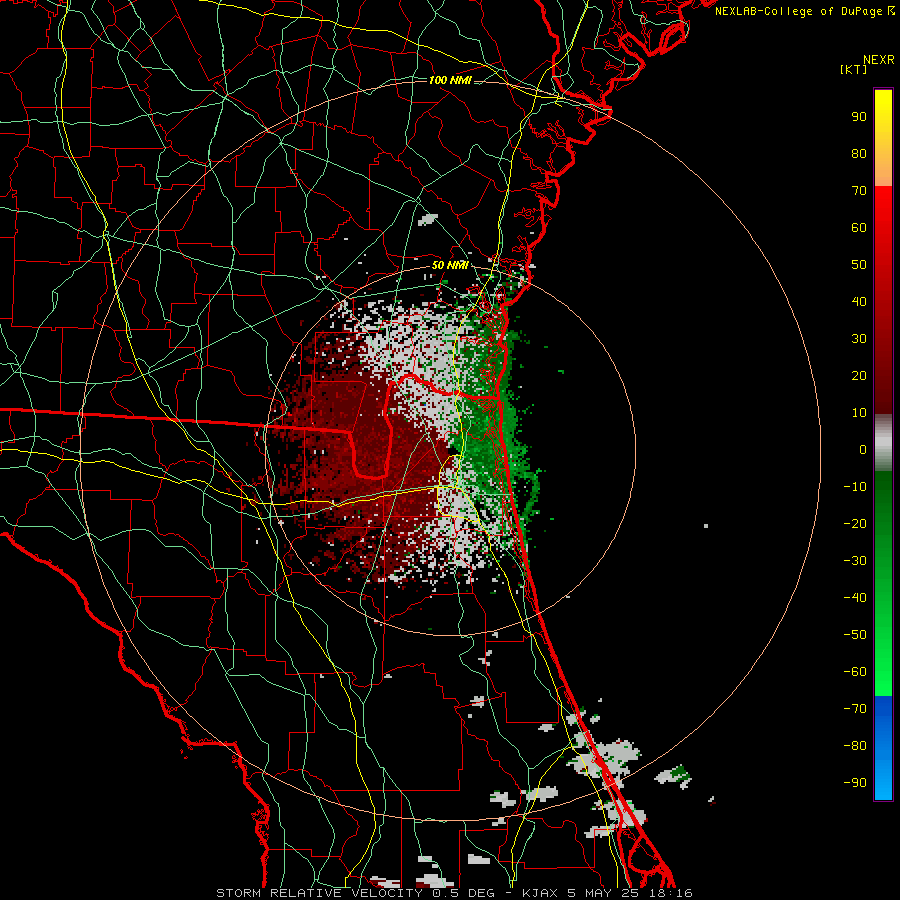
Task: Click the -40 value on the velocity scale
Action: click(x=855, y=598)
